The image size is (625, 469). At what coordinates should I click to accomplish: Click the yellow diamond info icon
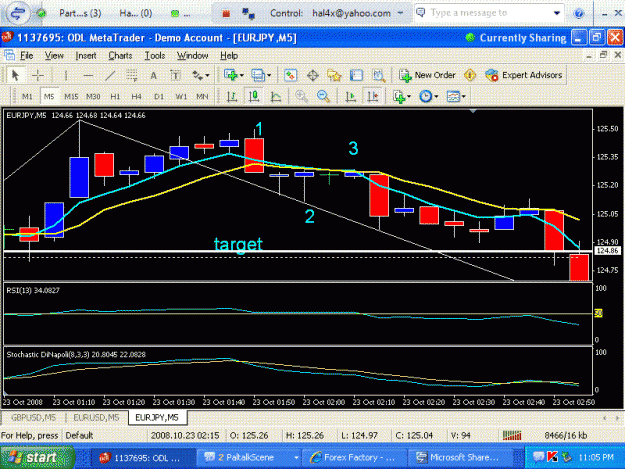point(470,75)
